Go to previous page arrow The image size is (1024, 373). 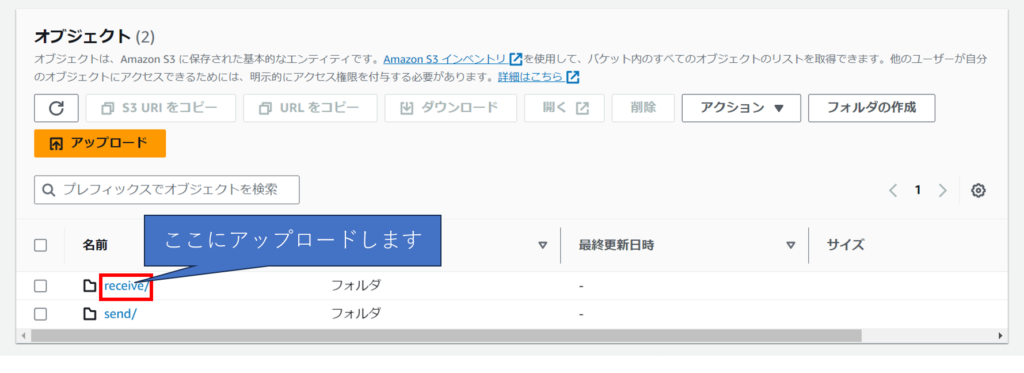pos(893,190)
